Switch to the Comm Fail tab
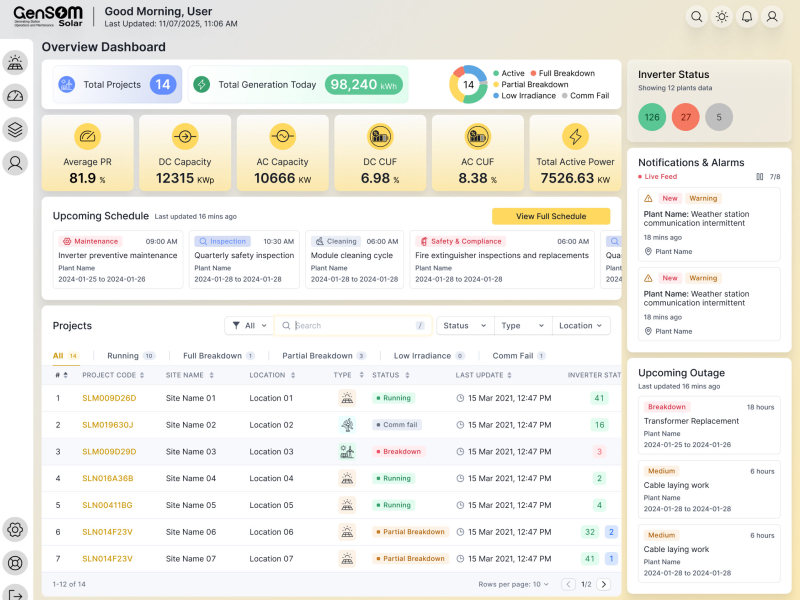 tap(519, 356)
